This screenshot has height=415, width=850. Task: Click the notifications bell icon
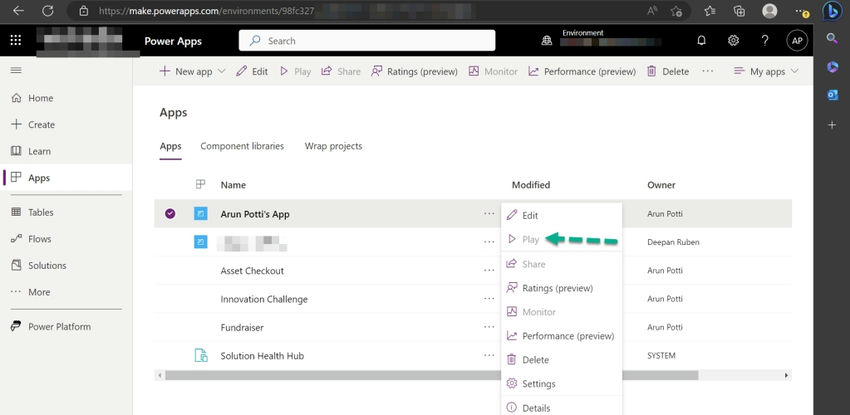coord(701,41)
